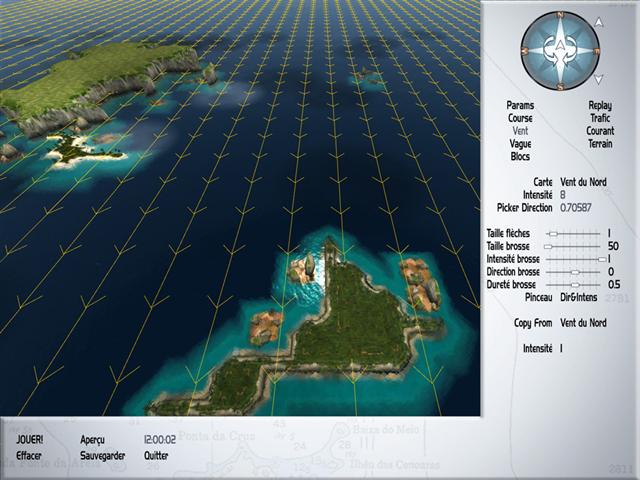The image size is (640, 480).
Task: Click the center arrow of the compass
Action: 560,45
